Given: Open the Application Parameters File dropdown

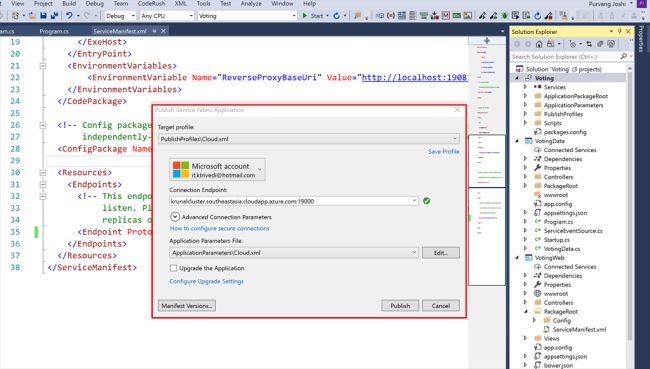Looking at the screenshot, I should [x=414, y=252].
